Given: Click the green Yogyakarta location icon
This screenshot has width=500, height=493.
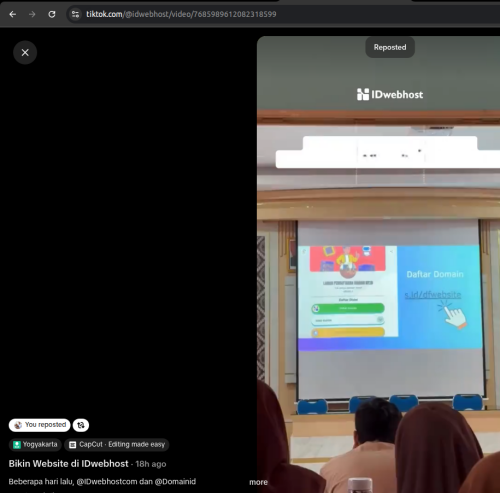Looking at the screenshot, I should tap(17, 445).
